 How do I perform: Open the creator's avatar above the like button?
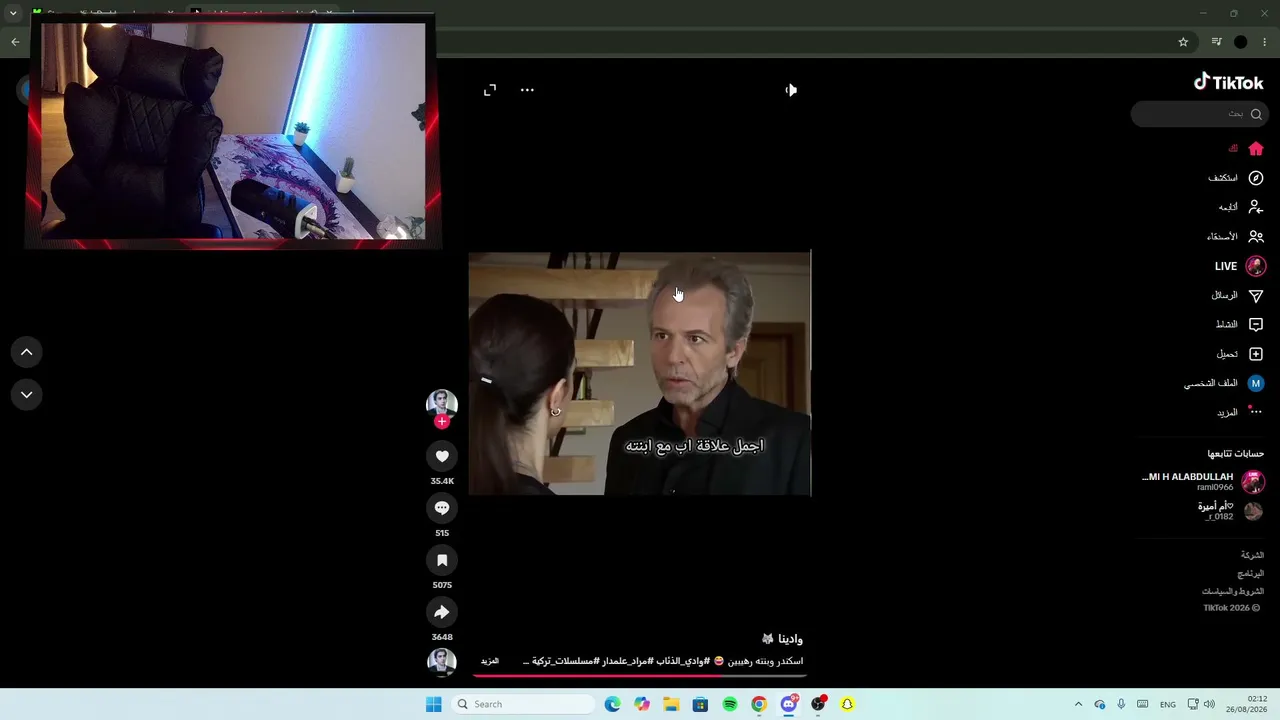click(x=442, y=403)
